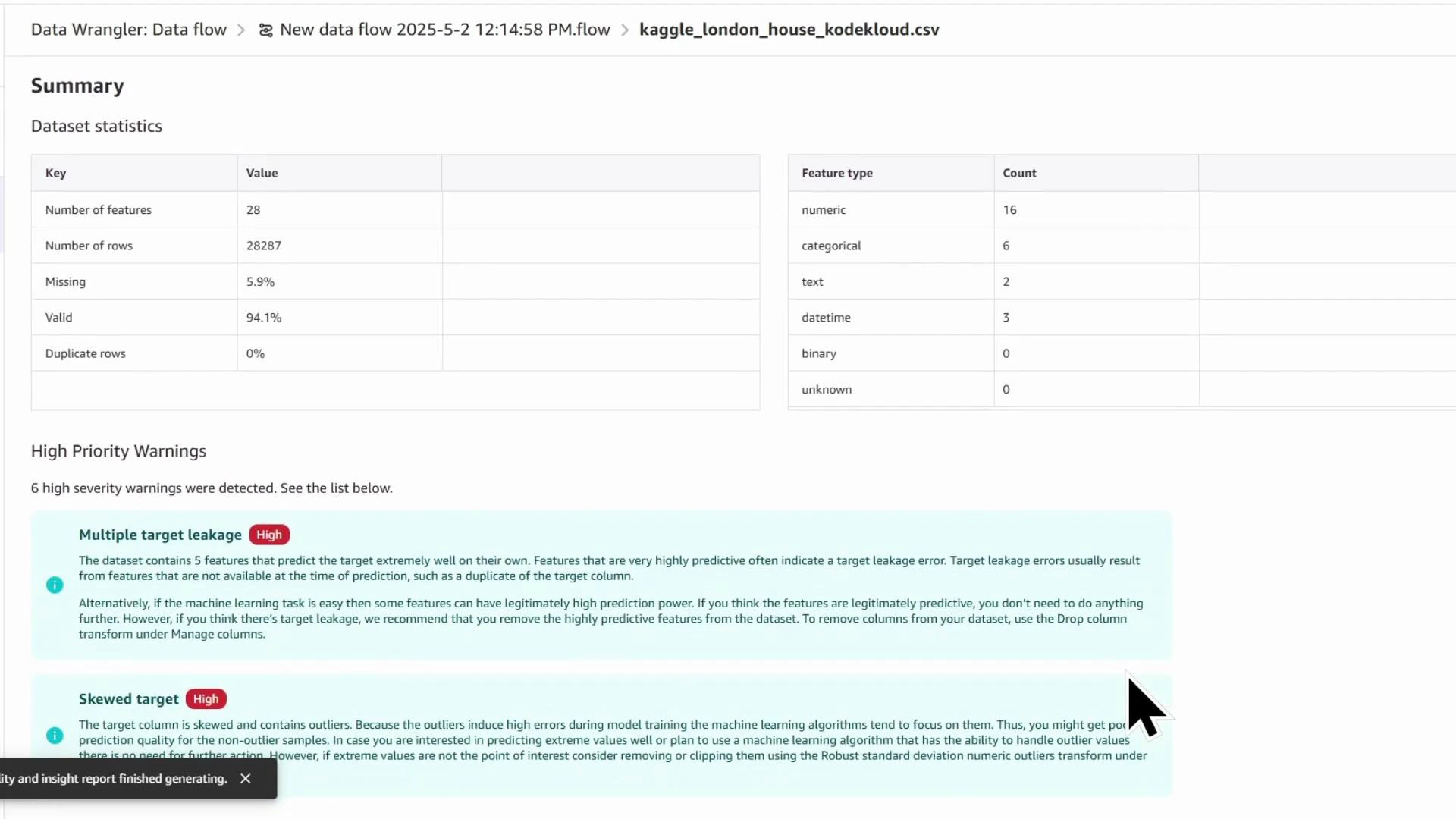
Task: Dismiss the report finished generating notification
Action: click(245, 778)
